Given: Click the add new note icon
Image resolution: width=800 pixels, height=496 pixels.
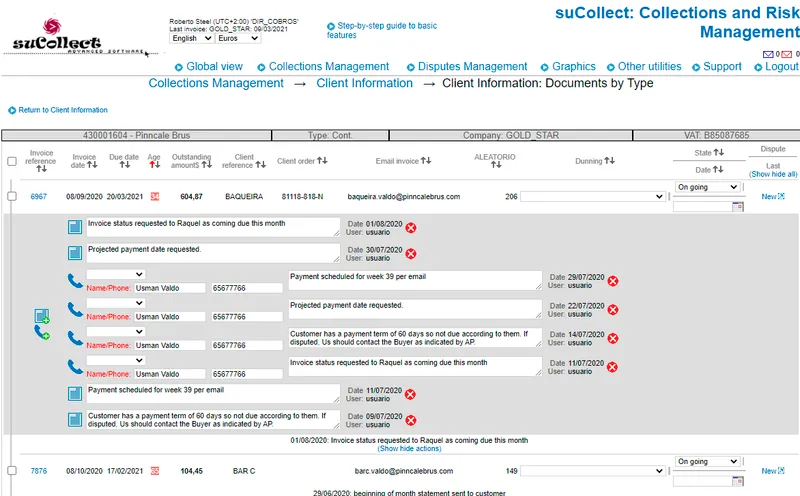Looking at the screenshot, I should [42, 316].
